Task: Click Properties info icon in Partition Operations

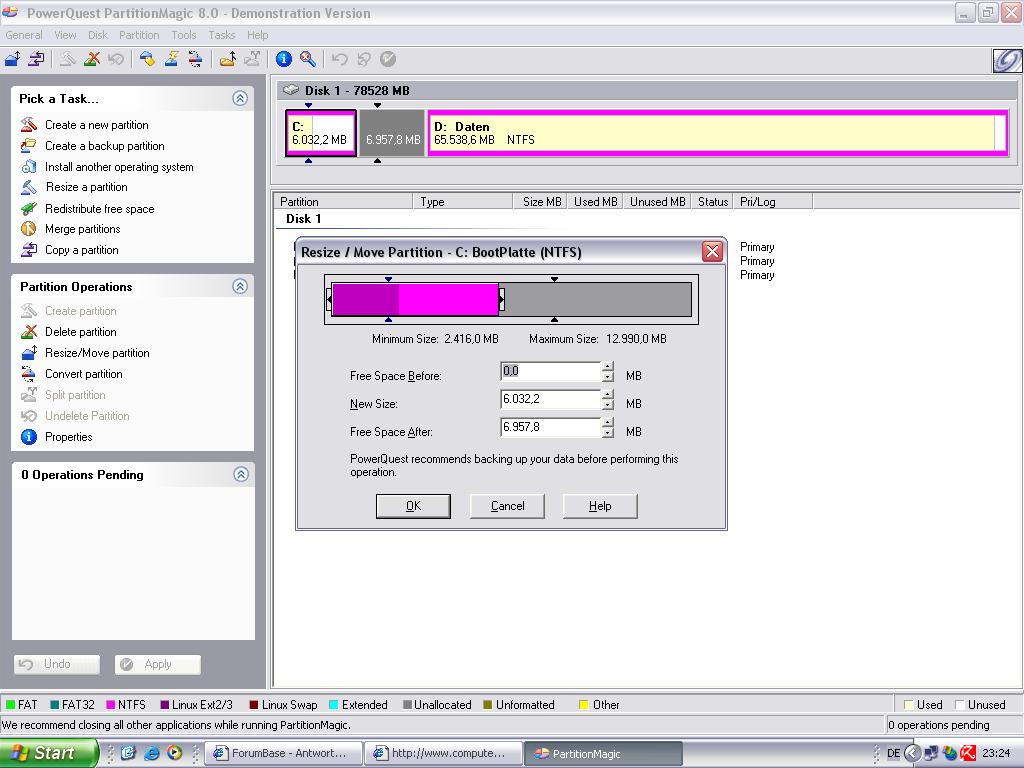Action: [x=29, y=436]
